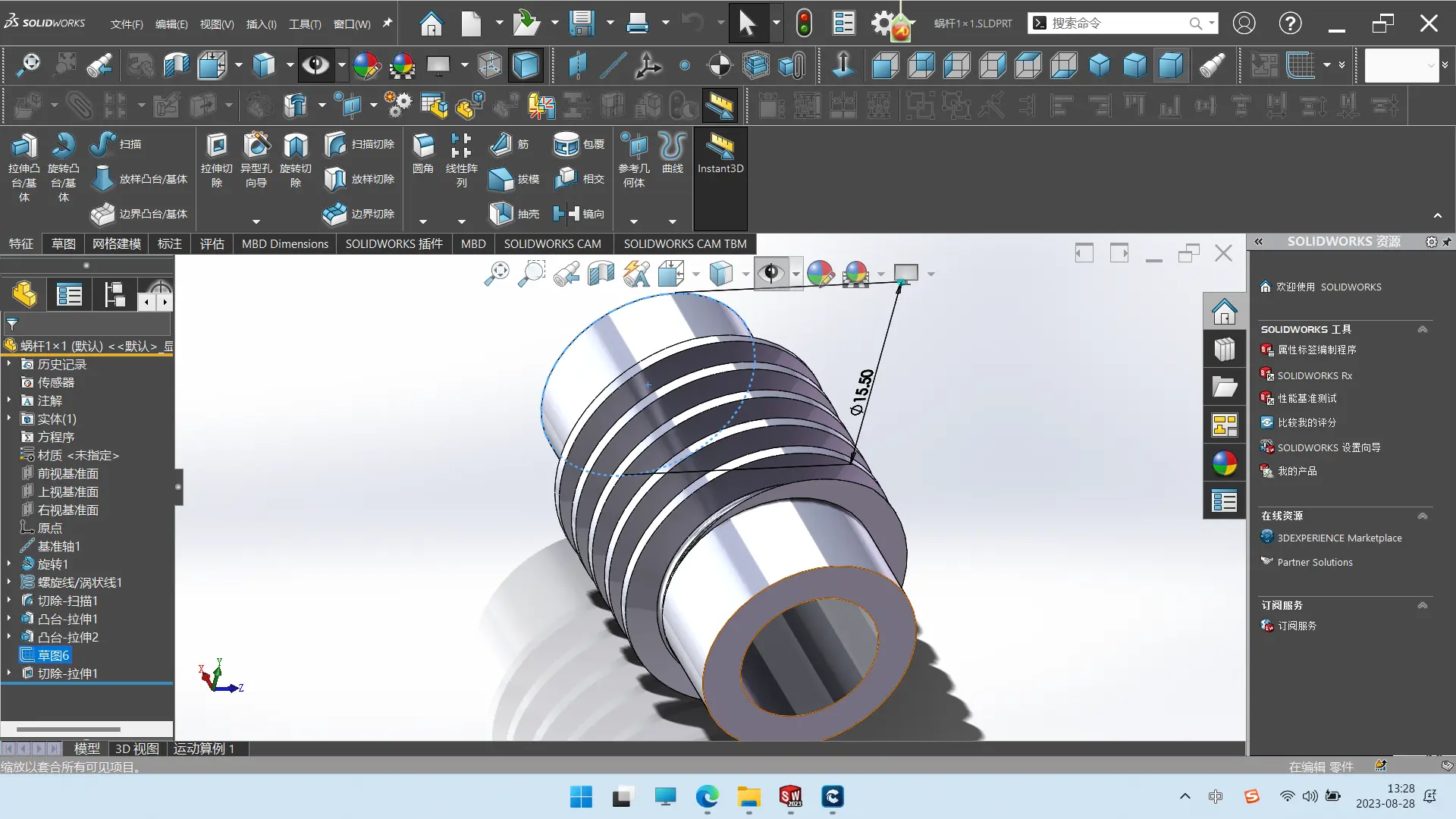
Task: Click the 边界切除 boundary cut icon
Action: [x=335, y=214]
